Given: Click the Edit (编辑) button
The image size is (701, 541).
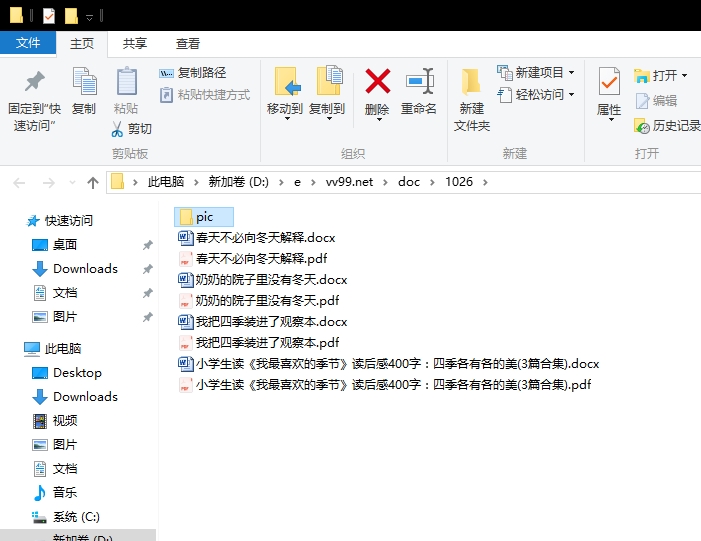Looking at the screenshot, I should (x=656, y=101).
